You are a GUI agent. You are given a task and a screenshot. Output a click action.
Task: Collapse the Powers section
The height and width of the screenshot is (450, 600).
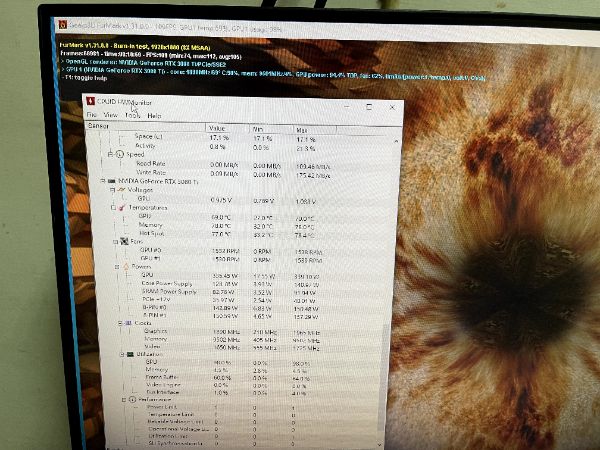117,267
